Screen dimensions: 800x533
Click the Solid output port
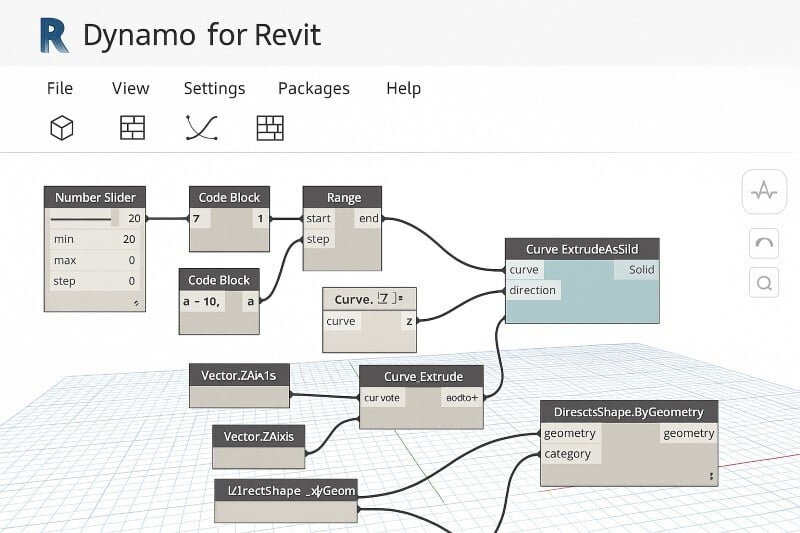tap(636, 270)
